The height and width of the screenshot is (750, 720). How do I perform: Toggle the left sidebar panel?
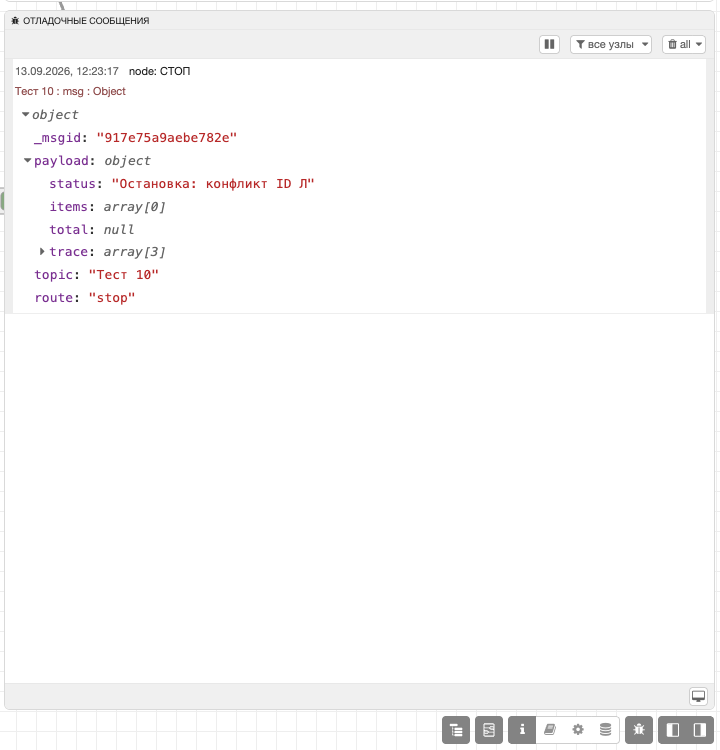click(x=673, y=730)
